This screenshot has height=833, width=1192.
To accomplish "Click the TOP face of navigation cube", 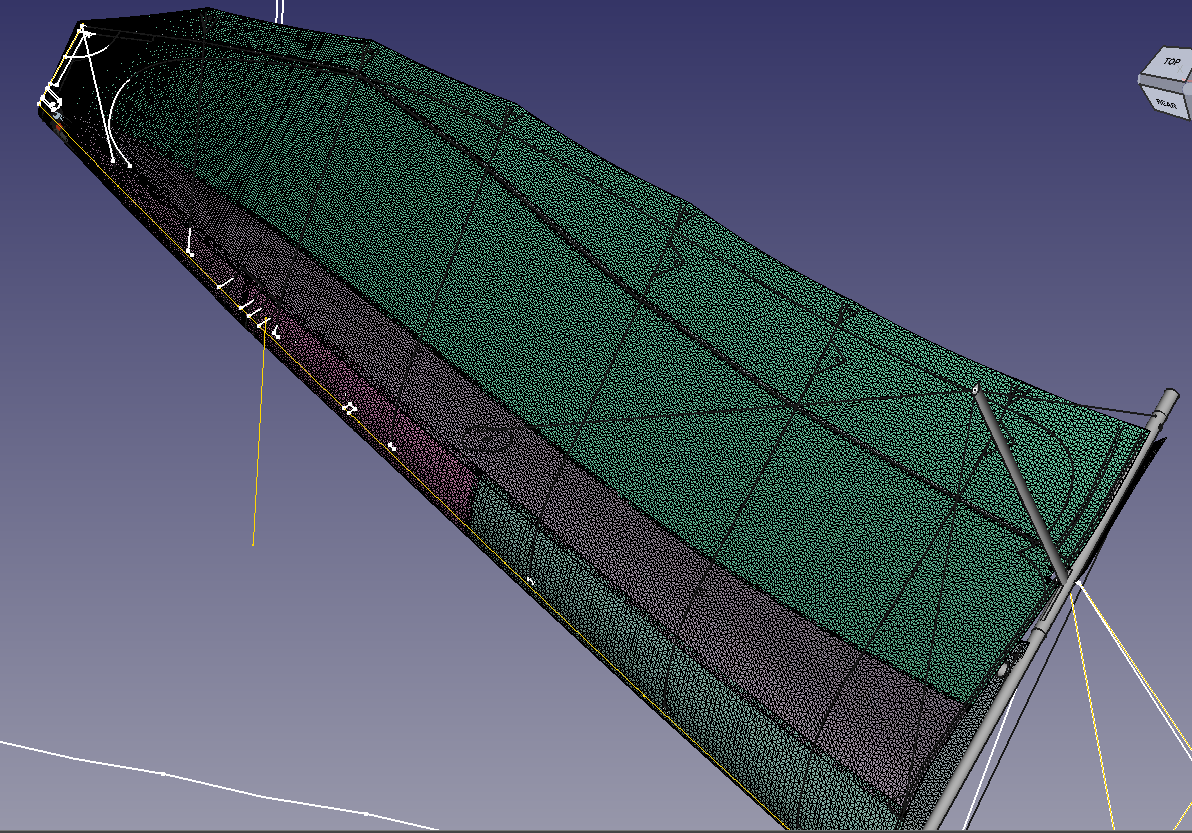I will click(1170, 65).
